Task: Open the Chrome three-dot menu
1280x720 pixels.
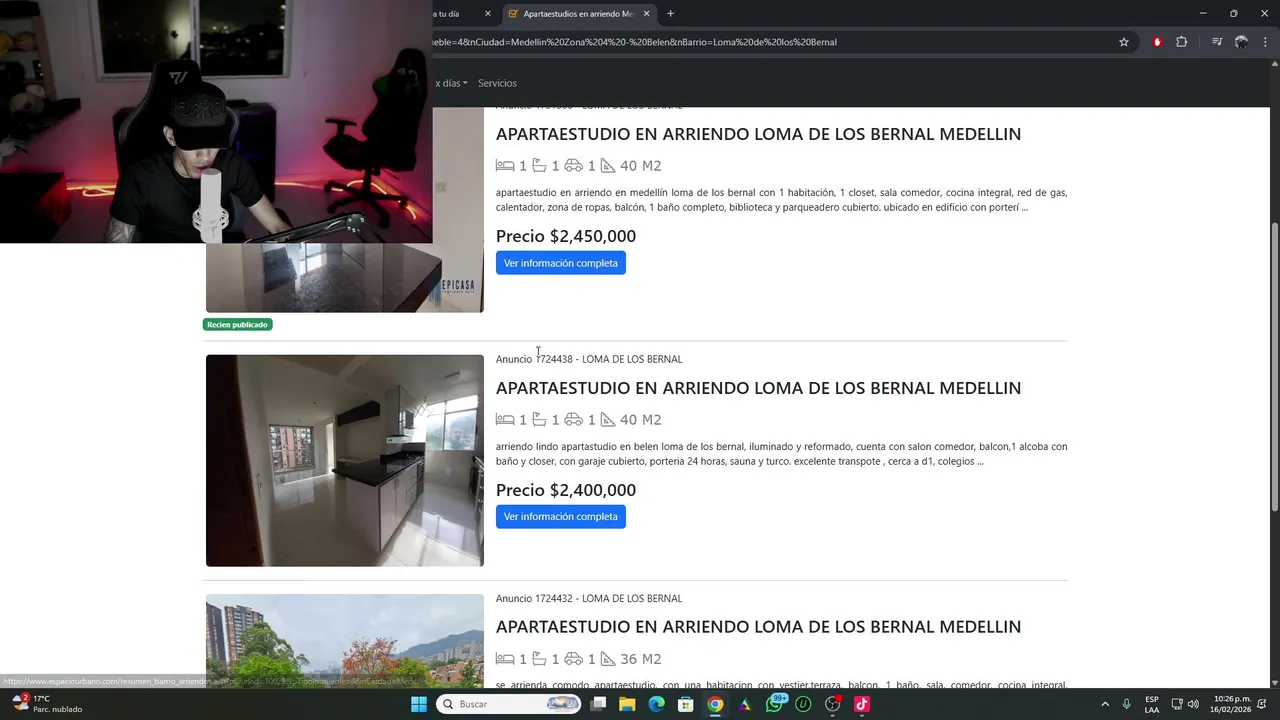Action: click(1265, 42)
